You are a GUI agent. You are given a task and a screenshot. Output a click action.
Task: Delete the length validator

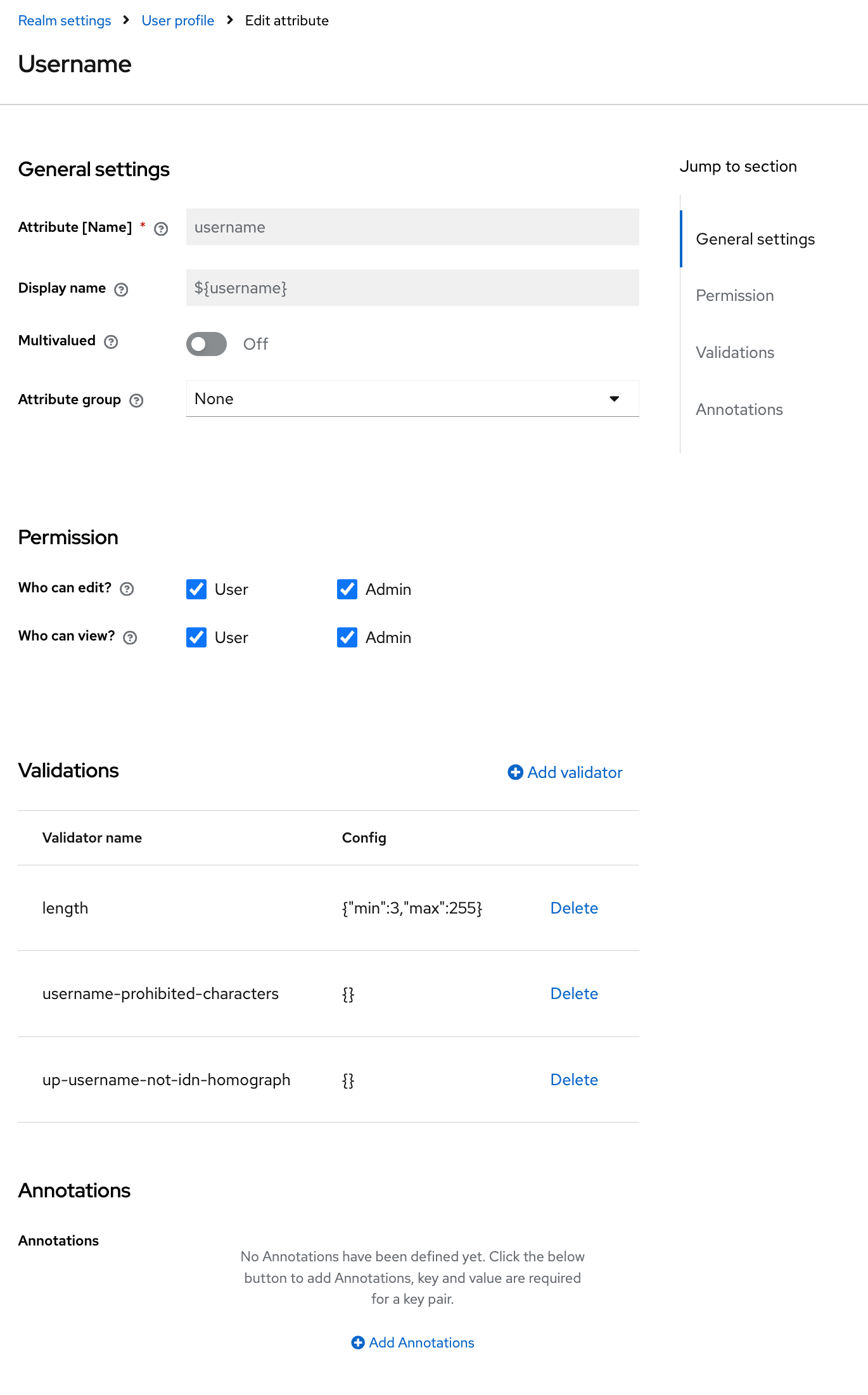click(x=573, y=908)
